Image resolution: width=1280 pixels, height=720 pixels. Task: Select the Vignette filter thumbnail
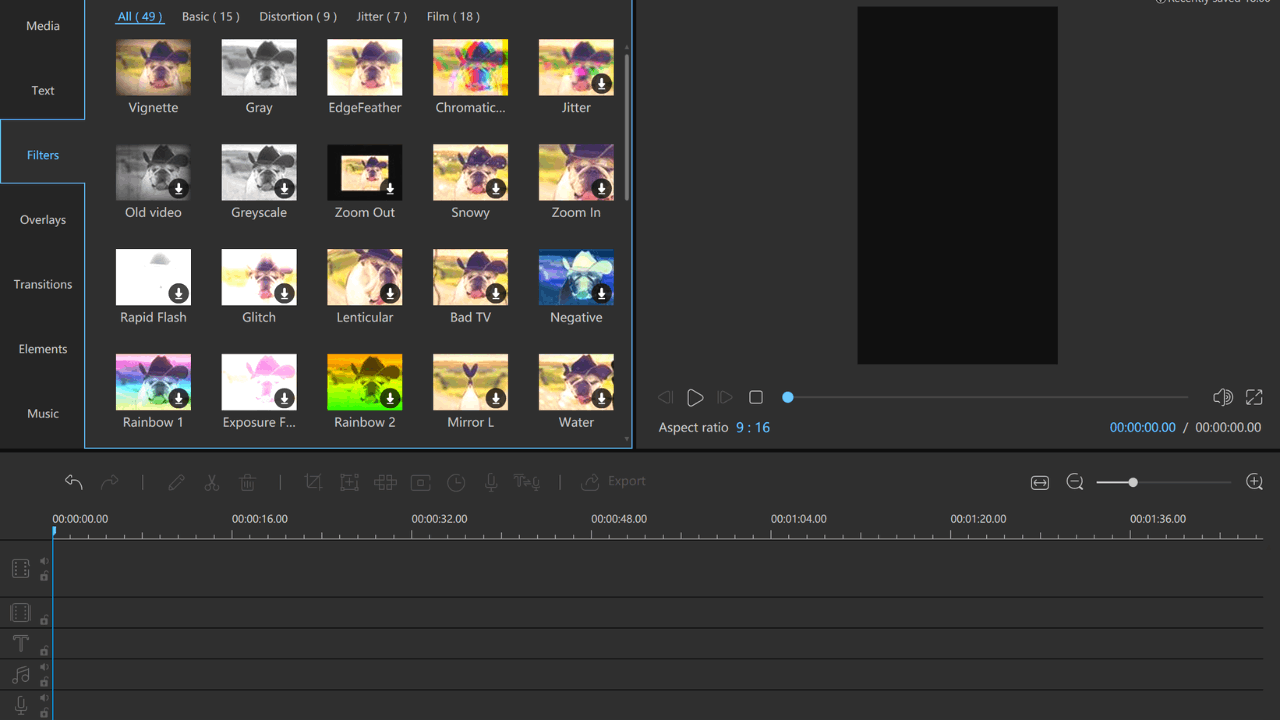coord(153,67)
